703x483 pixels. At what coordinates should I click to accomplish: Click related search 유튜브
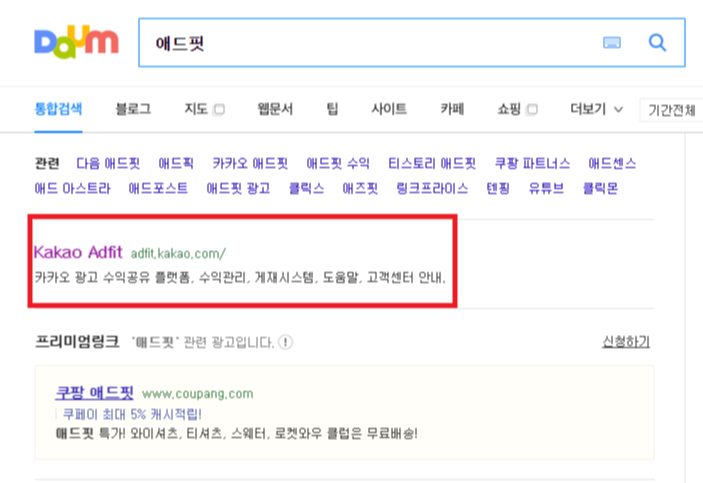[546, 188]
